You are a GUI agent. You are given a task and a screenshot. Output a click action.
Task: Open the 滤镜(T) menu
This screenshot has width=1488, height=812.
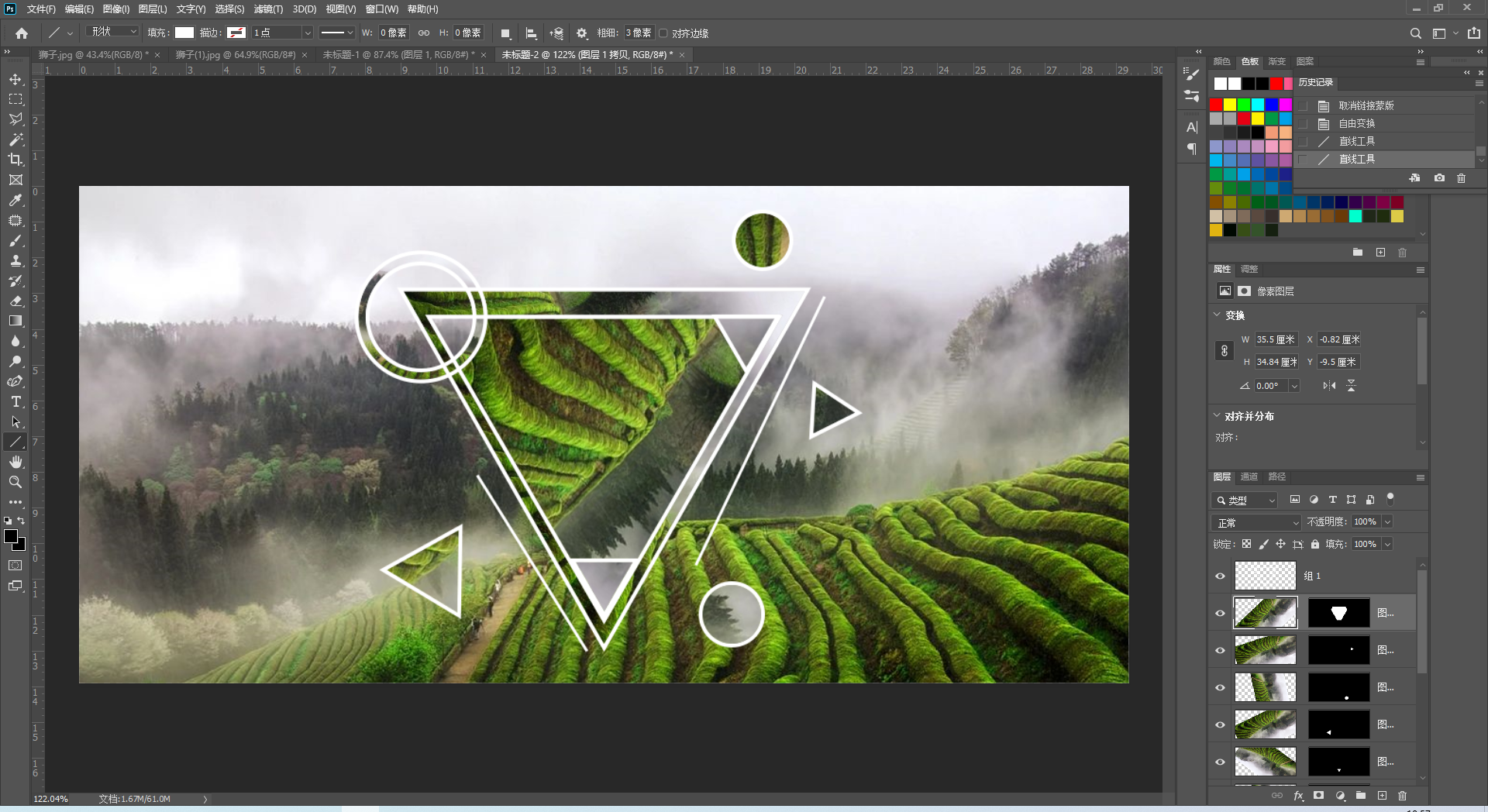[268, 9]
